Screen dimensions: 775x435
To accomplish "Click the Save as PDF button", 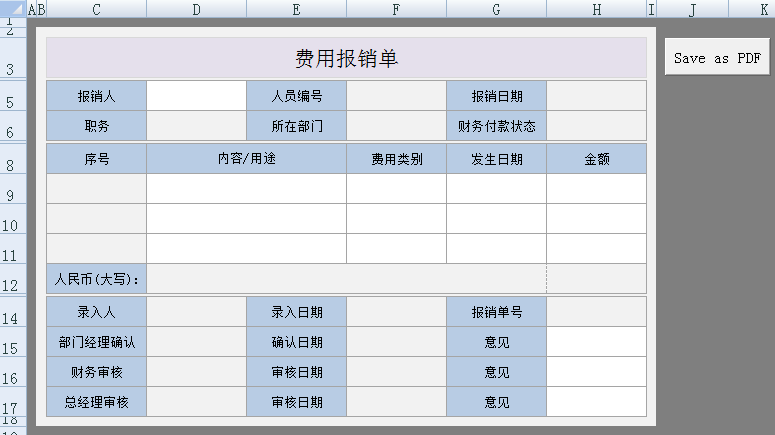I will (717, 57).
